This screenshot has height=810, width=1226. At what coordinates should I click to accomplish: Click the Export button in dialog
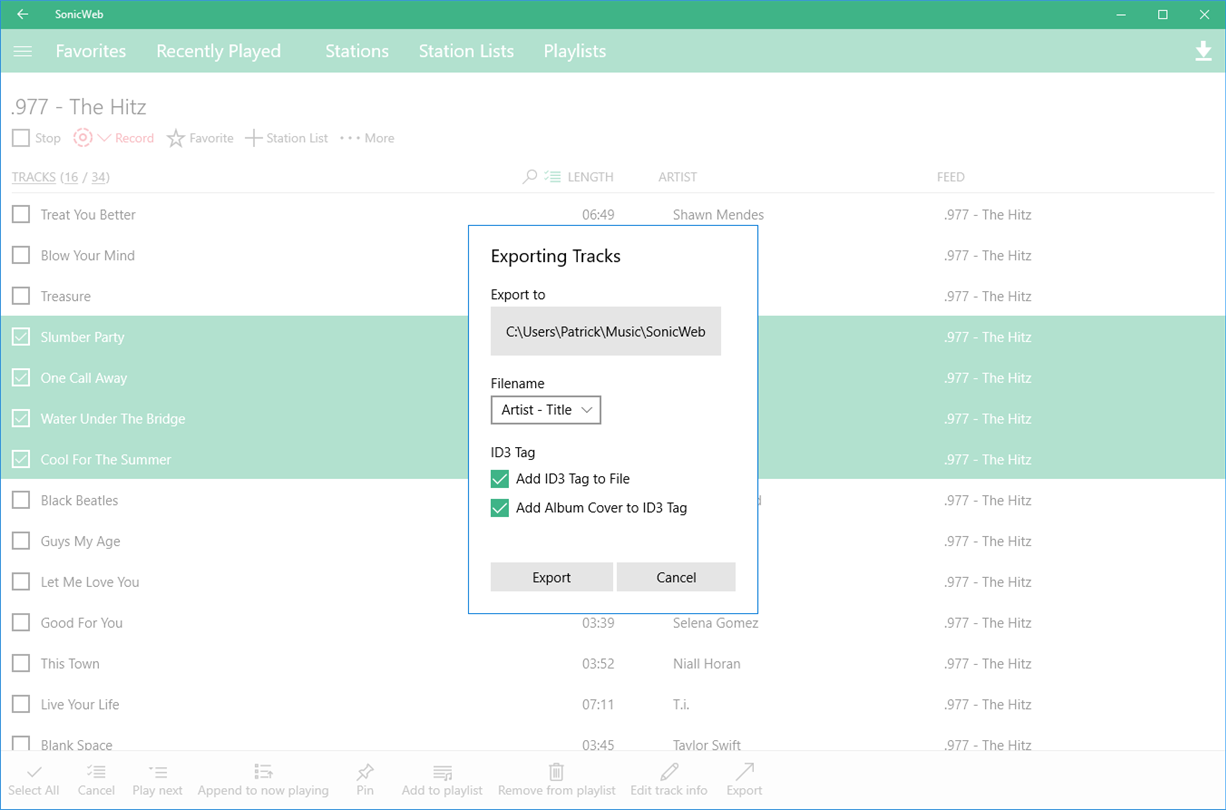[552, 577]
